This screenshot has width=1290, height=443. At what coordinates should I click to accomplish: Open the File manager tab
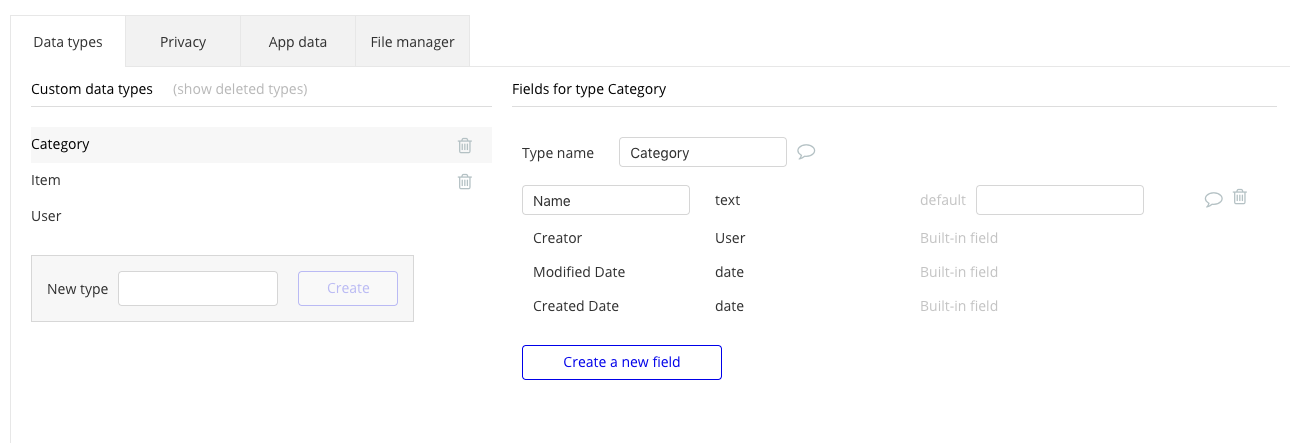click(x=412, y=42)
